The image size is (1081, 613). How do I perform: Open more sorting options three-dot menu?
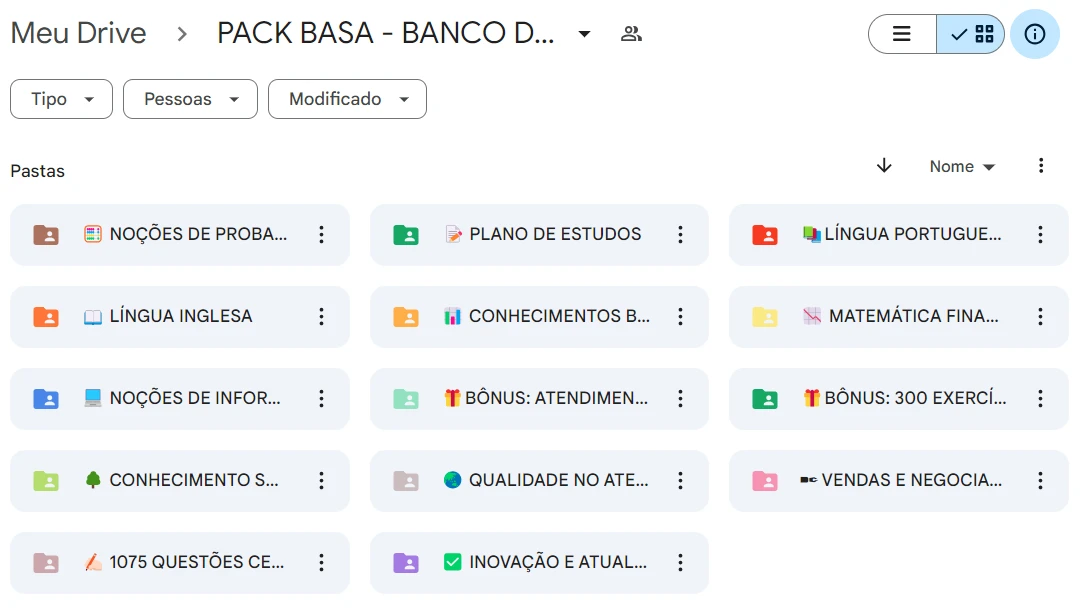(1041, 166)
